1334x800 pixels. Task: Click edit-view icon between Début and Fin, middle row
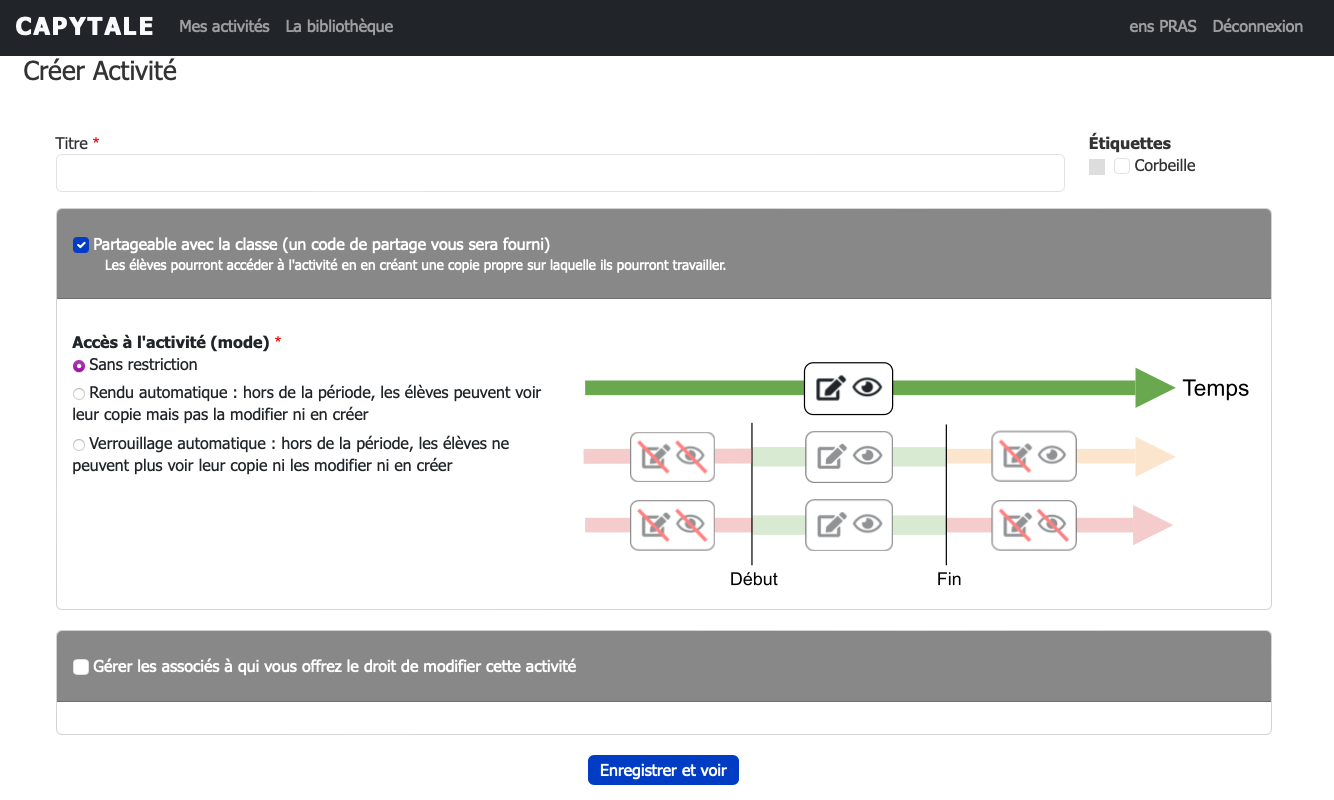(x=848, y=456)
